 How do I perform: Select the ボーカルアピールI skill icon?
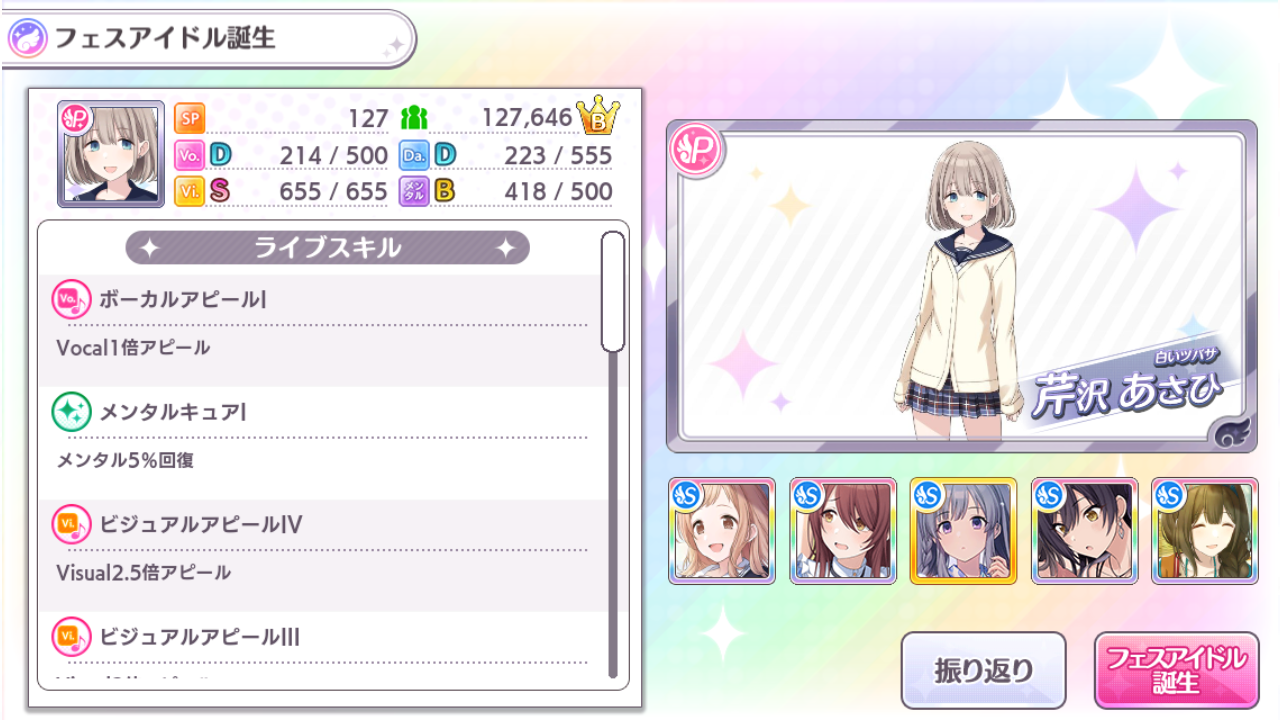(x=71, y=299)
